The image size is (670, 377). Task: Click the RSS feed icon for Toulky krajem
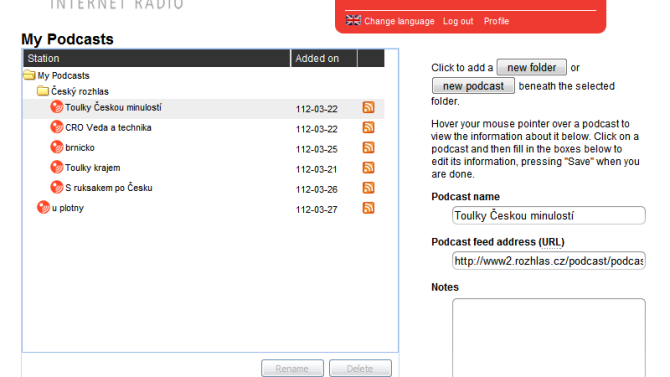pyautogui.click(x=368, y=167)
